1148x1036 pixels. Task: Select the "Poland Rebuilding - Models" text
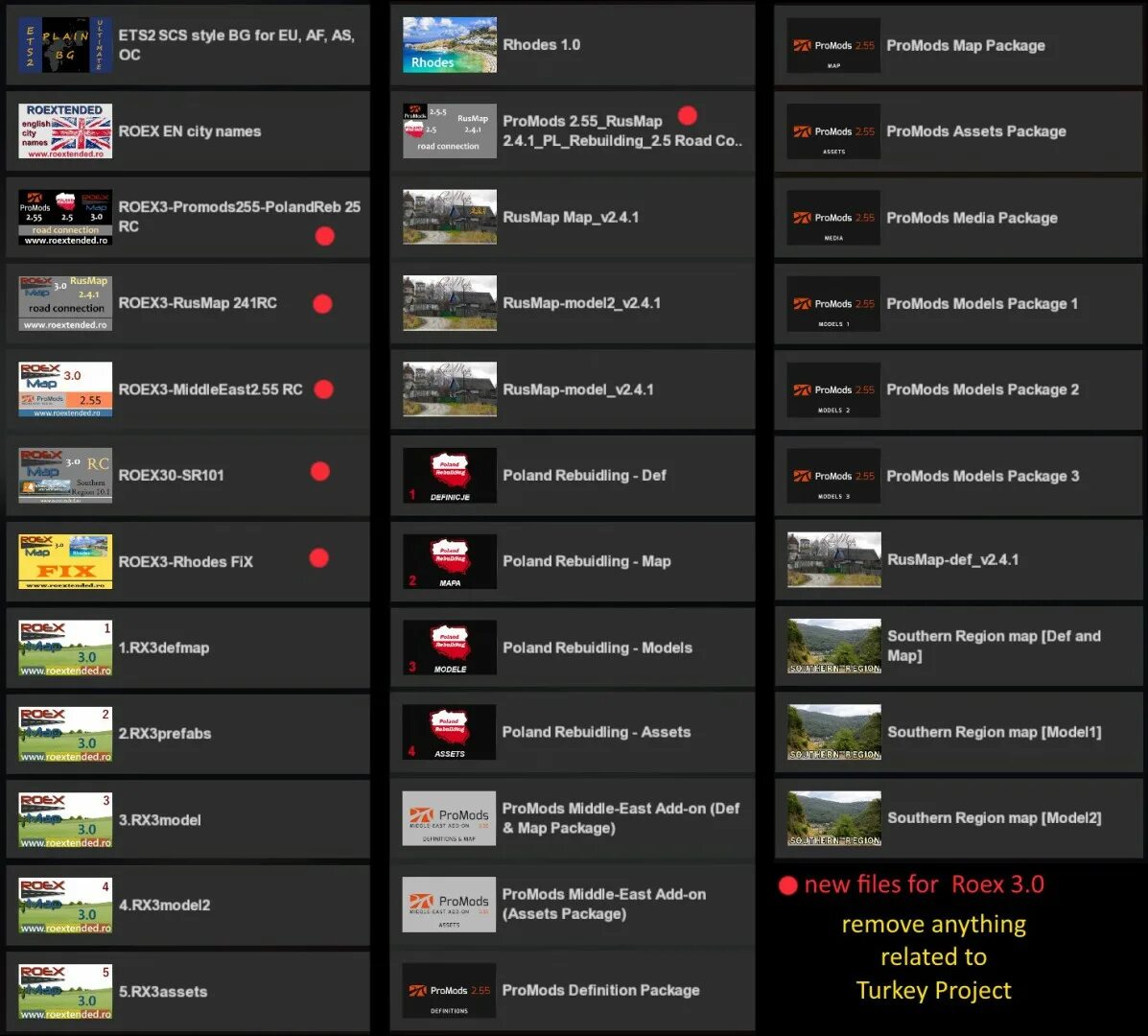(x=597, y=647)
